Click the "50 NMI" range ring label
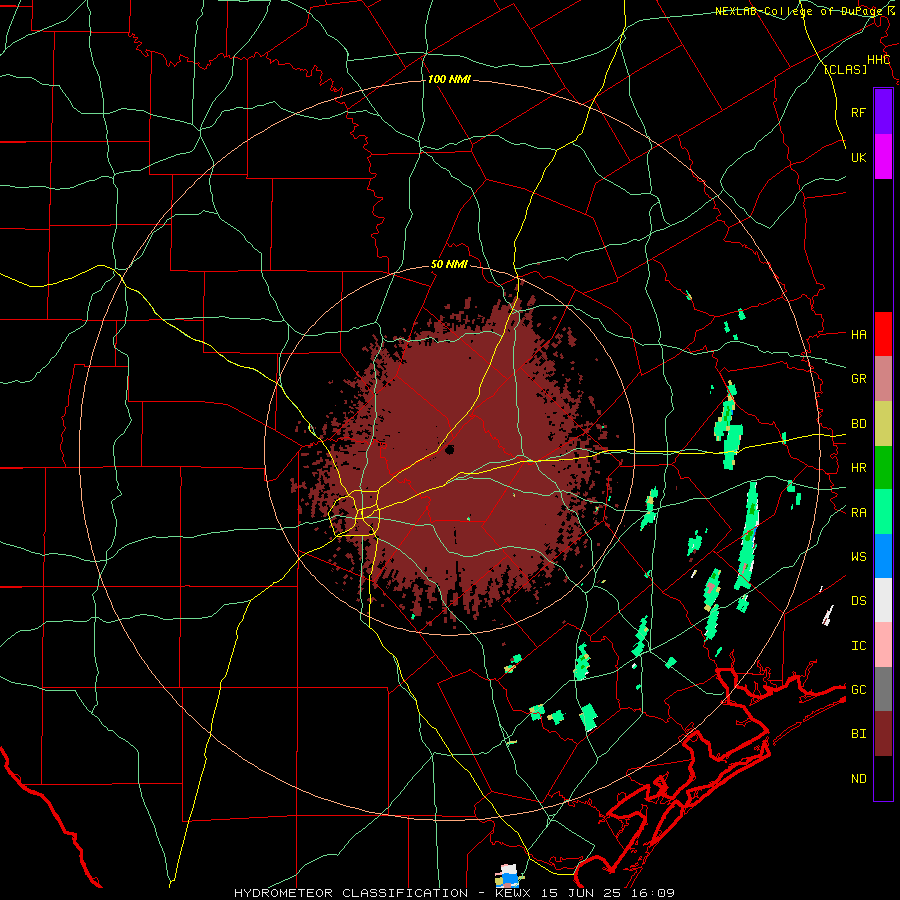This screenshot has height=900, width=900. pyautogui.click(x=449, y=265)
